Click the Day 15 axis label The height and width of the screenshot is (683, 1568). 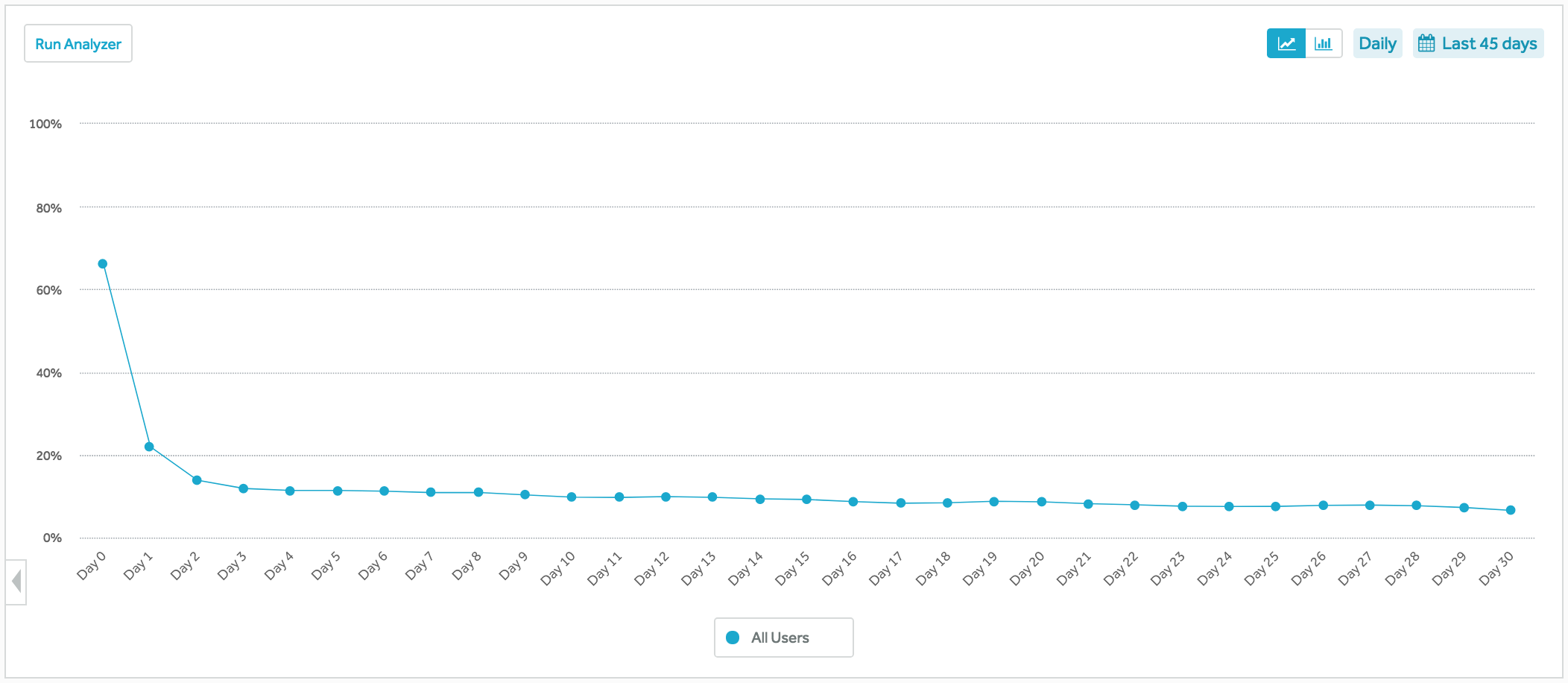pyautogui.click(x=792, y=568)
